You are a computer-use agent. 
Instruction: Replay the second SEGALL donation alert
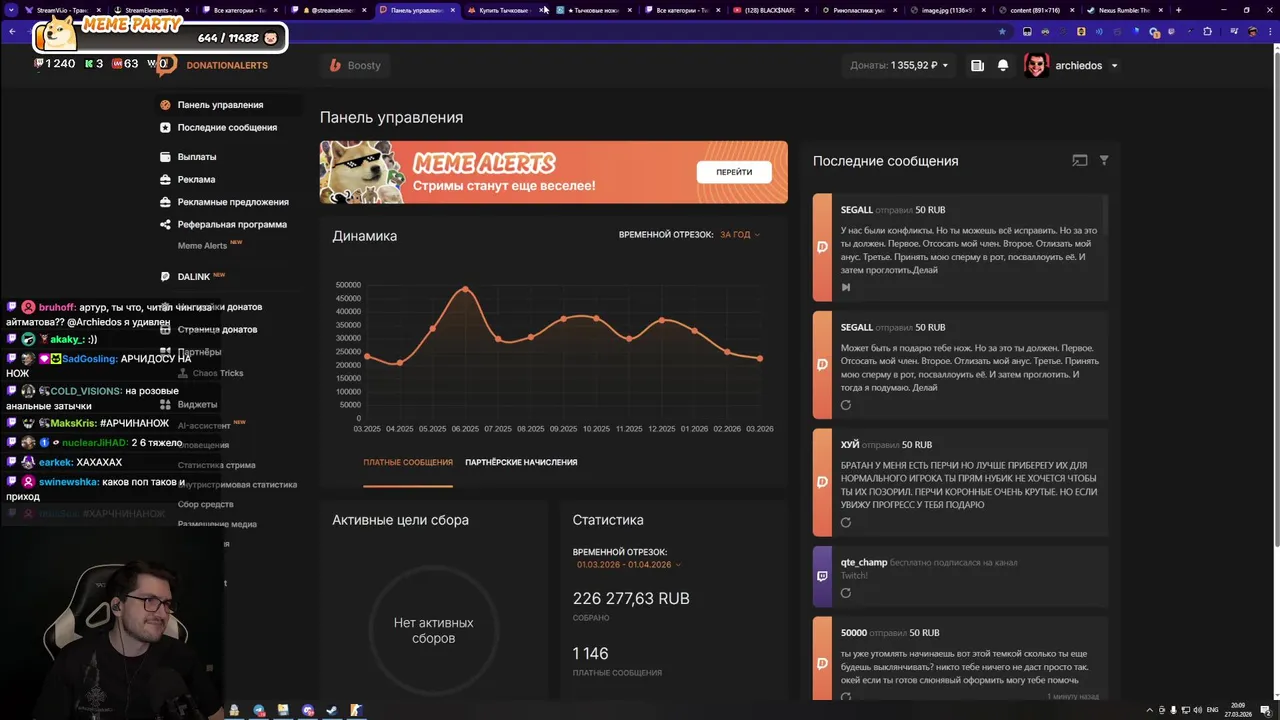coord(846,405)
